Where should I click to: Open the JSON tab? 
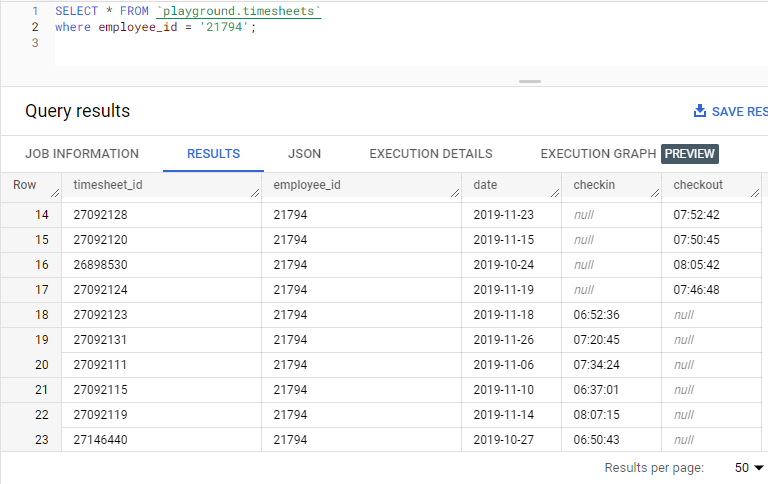[x=304, y=154]
